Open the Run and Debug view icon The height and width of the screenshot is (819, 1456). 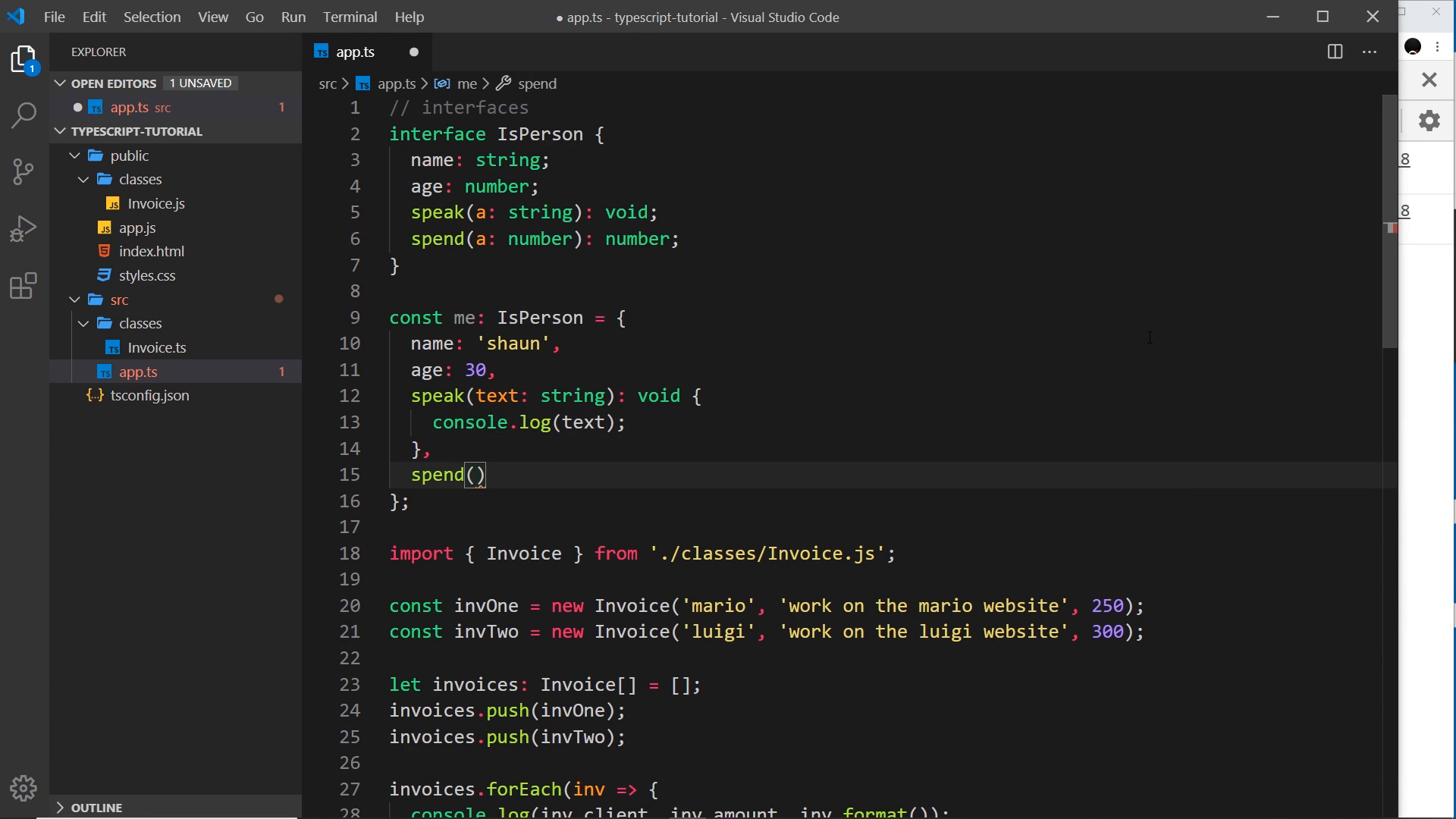pyautogui.click(x=24, y=228)
